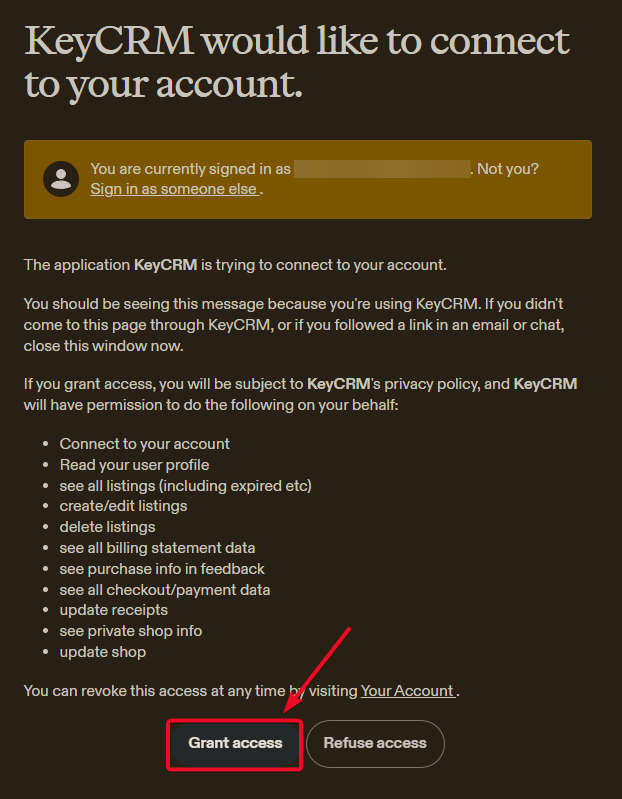Image resolution: width=622 pixels, height=799 pixels.
Task: Click "The application KeyCRM is trying to connect" sentence
Action: point(235,265)
